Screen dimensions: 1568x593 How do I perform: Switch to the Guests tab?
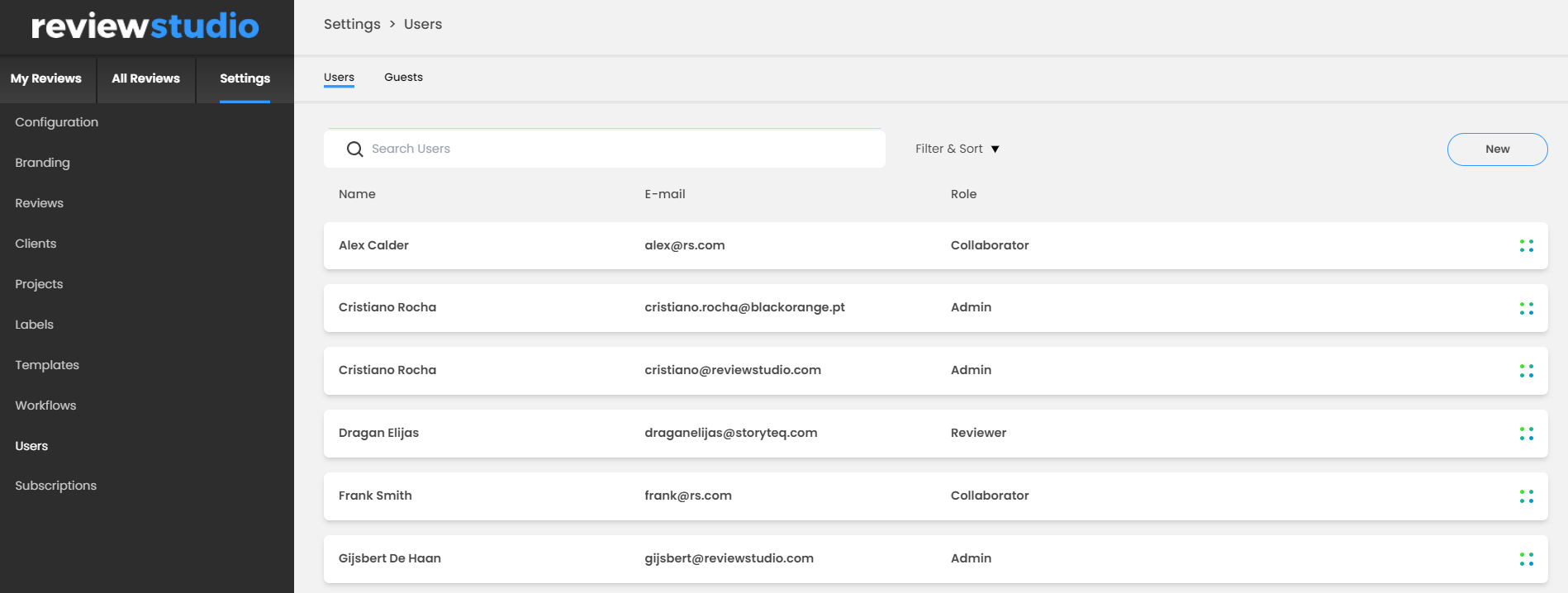pyautogui.click(x=403, y=78)
